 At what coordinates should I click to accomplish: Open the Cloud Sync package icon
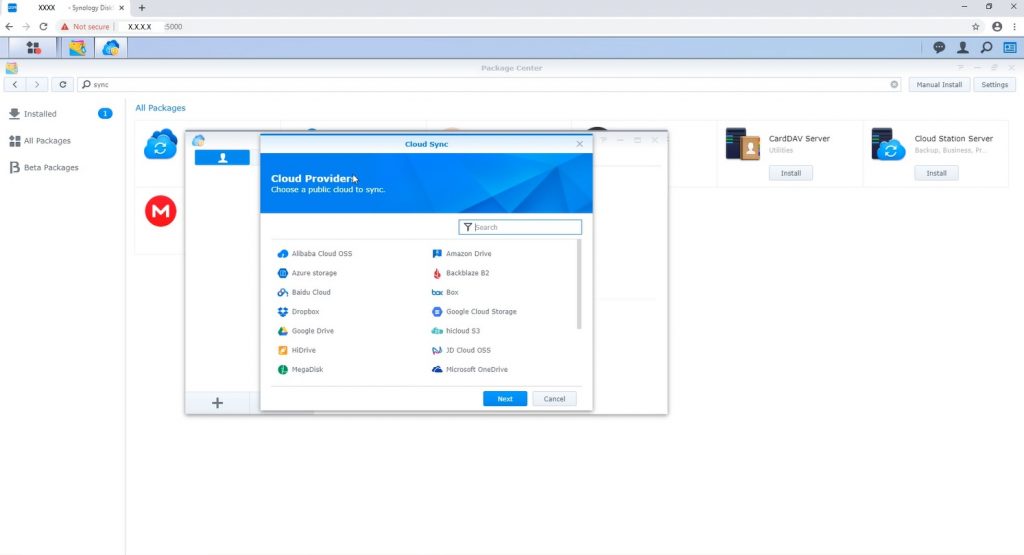click(x=160, y=144)
